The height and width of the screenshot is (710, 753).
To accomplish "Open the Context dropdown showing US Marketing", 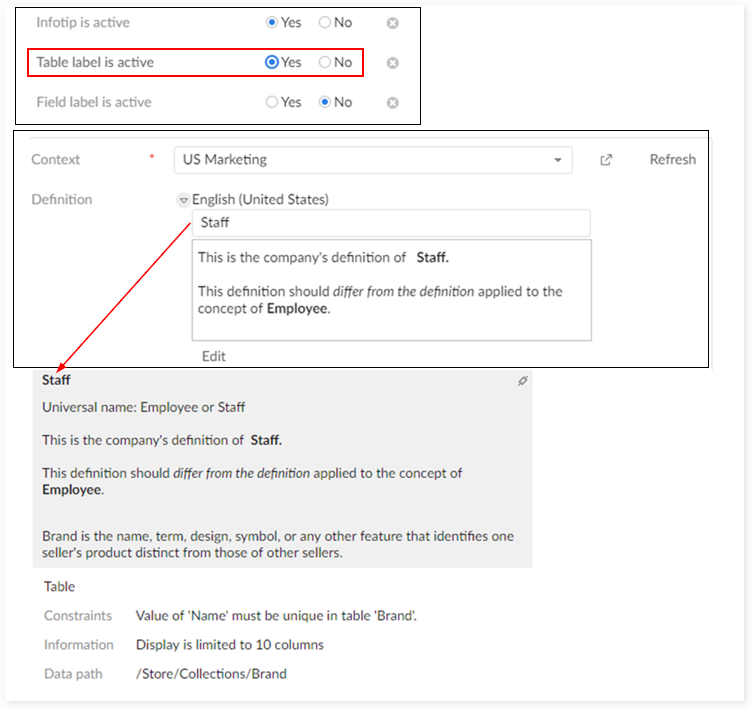I will click(x=373, y=160).
